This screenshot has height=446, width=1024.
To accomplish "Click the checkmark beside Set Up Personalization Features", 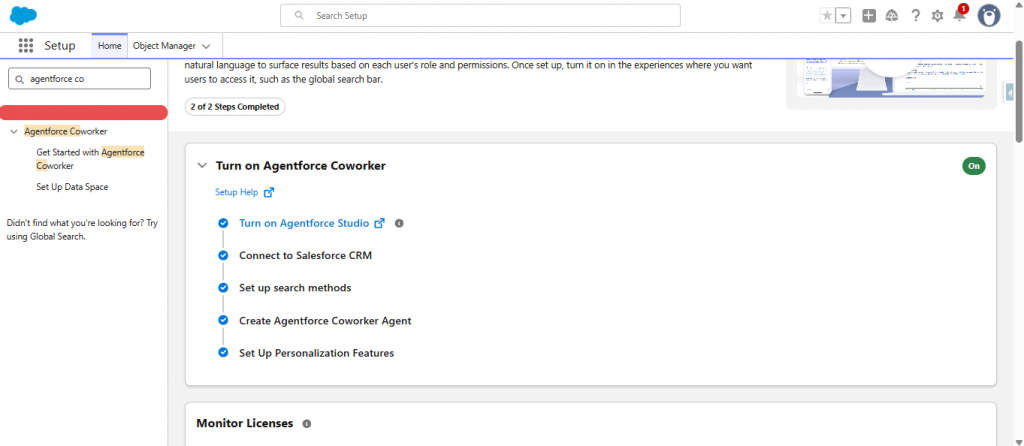I will pos(223,353).
